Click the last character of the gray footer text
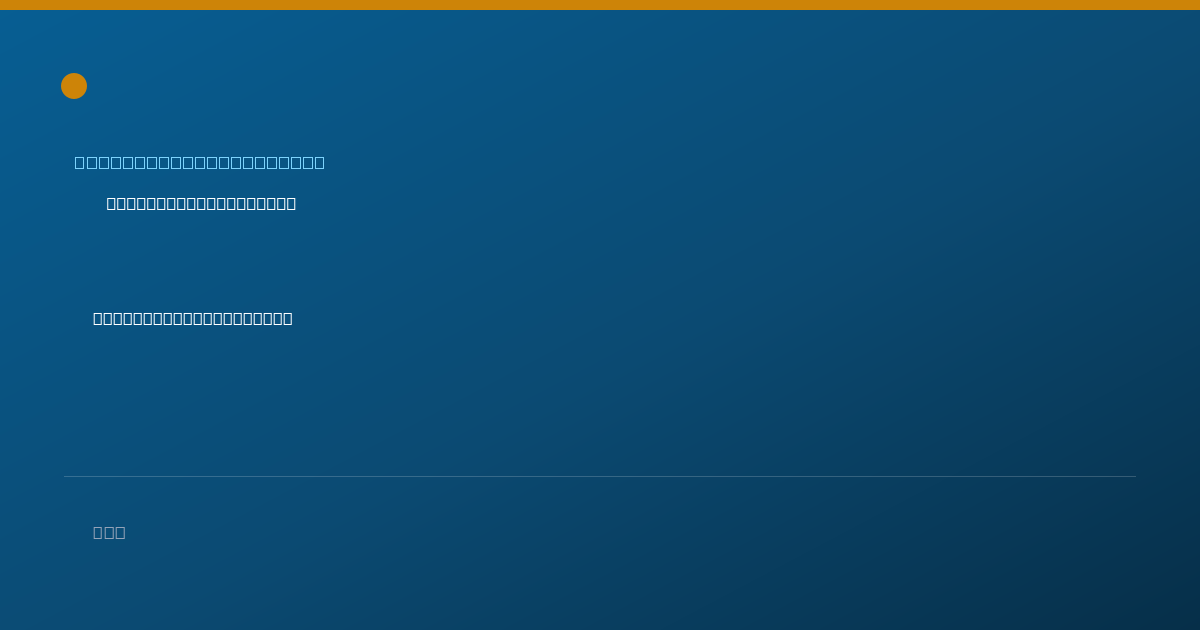 click(120, 532)
